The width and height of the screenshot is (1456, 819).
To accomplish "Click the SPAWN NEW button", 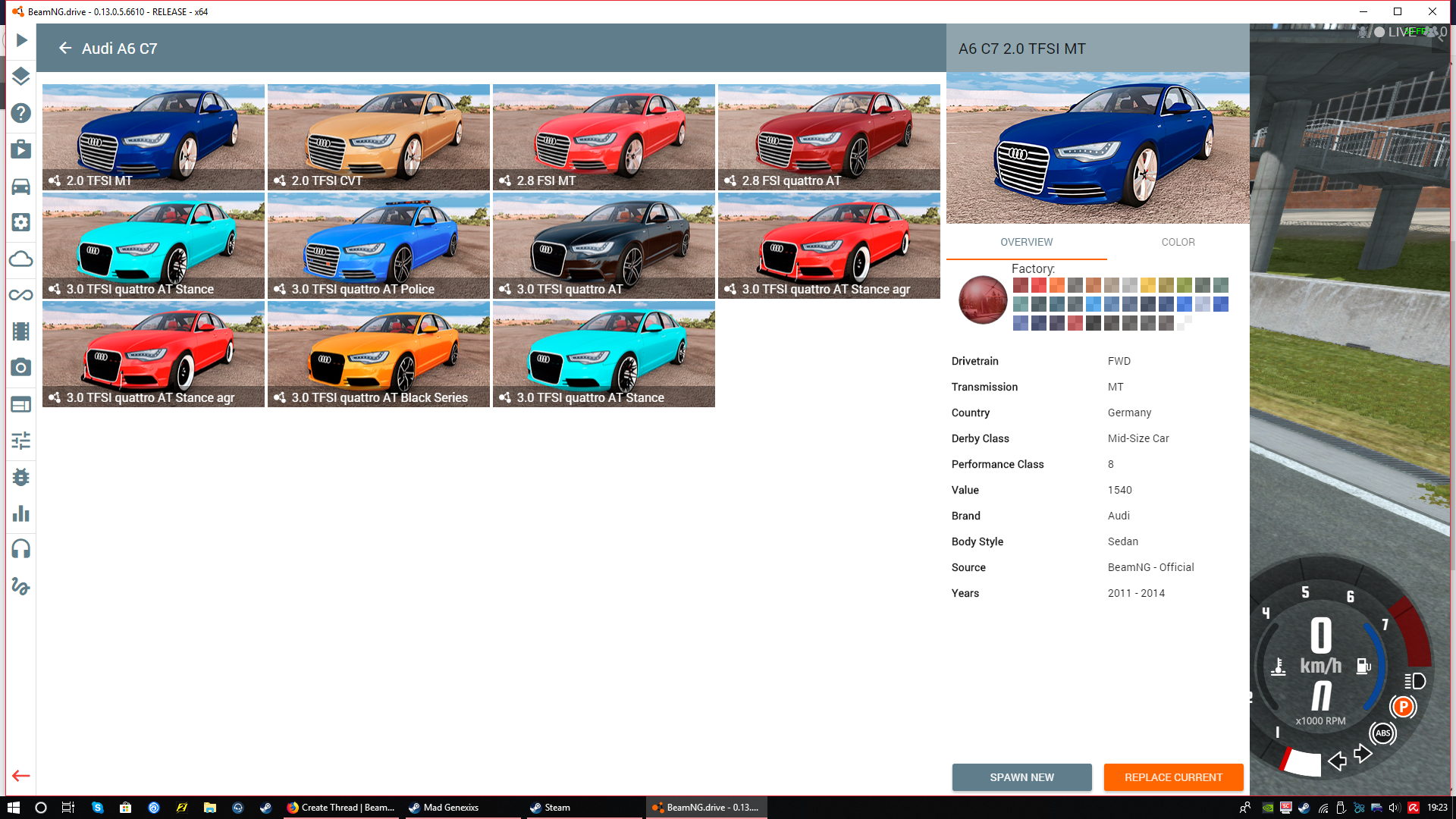I will [1021, 777].
